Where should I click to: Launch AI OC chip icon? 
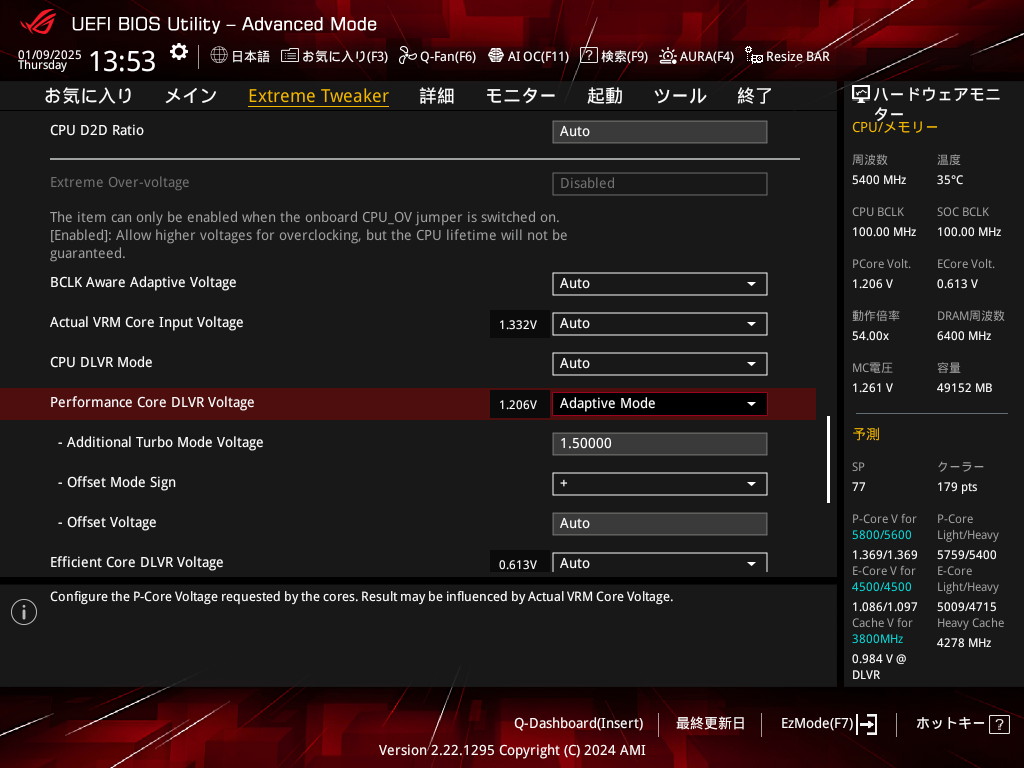coord(495,56)
